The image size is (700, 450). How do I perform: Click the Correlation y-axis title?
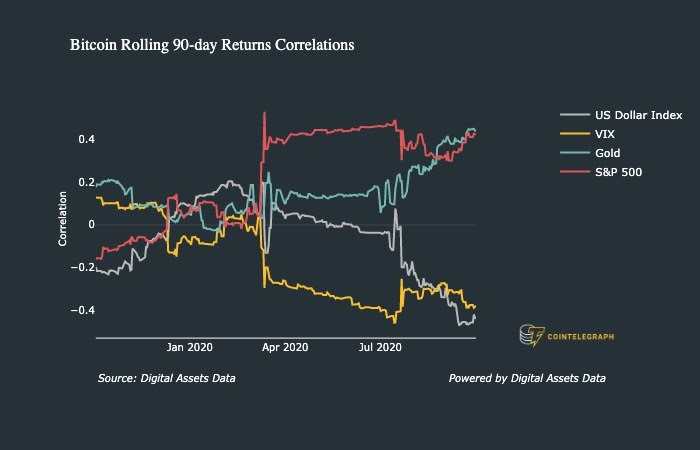pos(62,219)
